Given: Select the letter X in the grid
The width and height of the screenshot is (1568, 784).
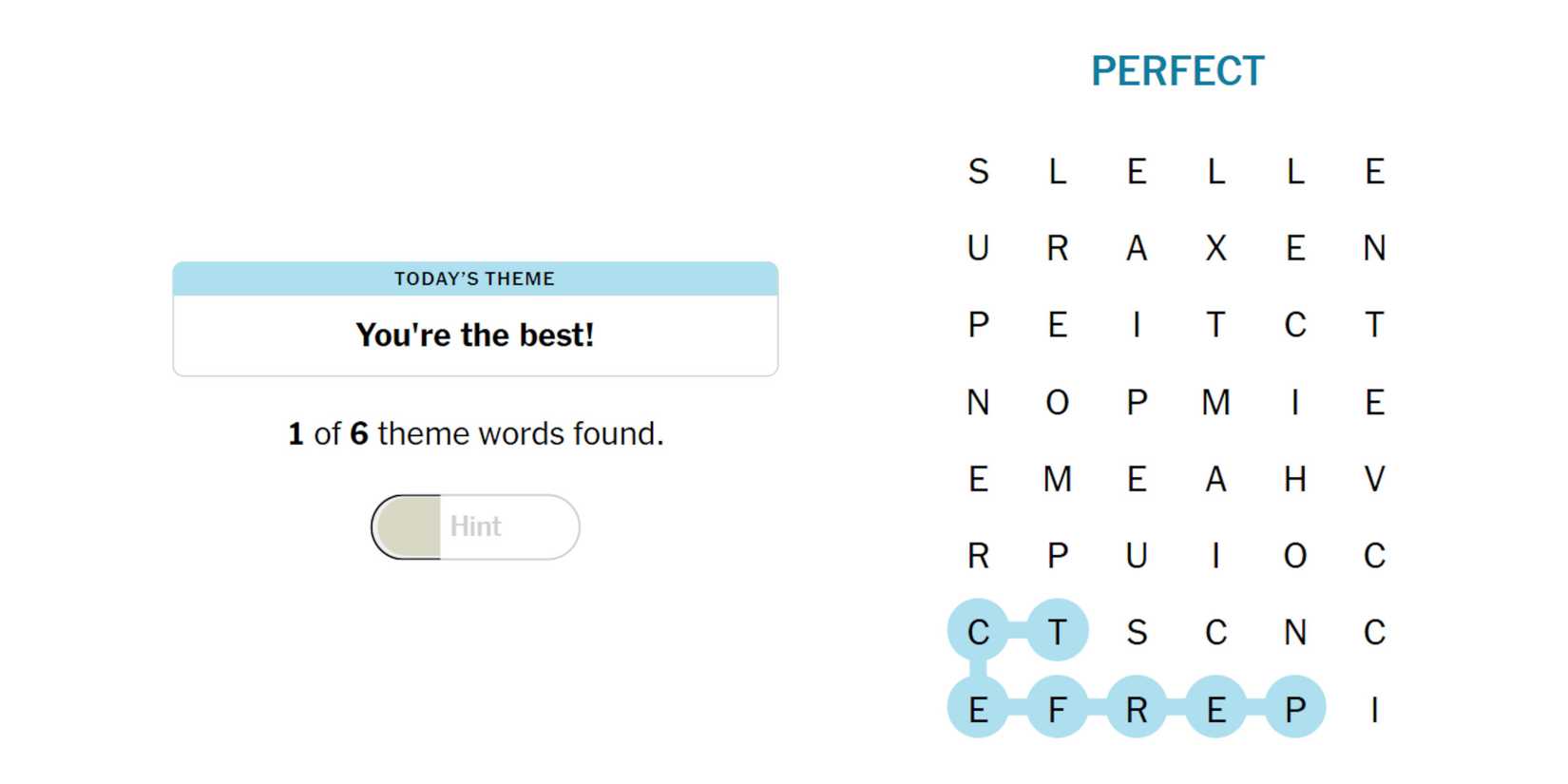Looking at the screenshot, I should tap(1215, 248).
